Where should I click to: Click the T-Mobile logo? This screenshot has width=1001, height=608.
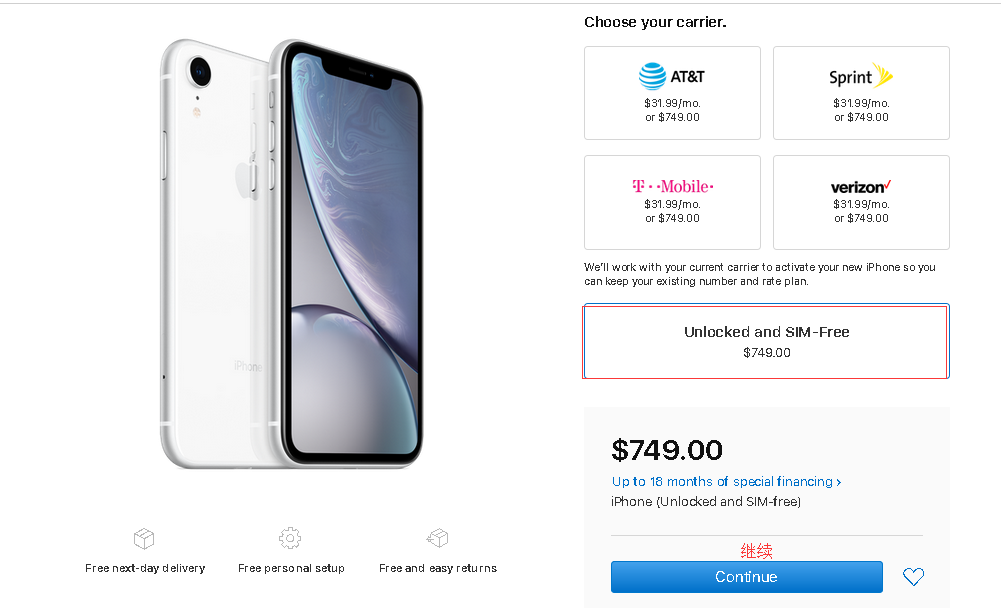(672, 186)
